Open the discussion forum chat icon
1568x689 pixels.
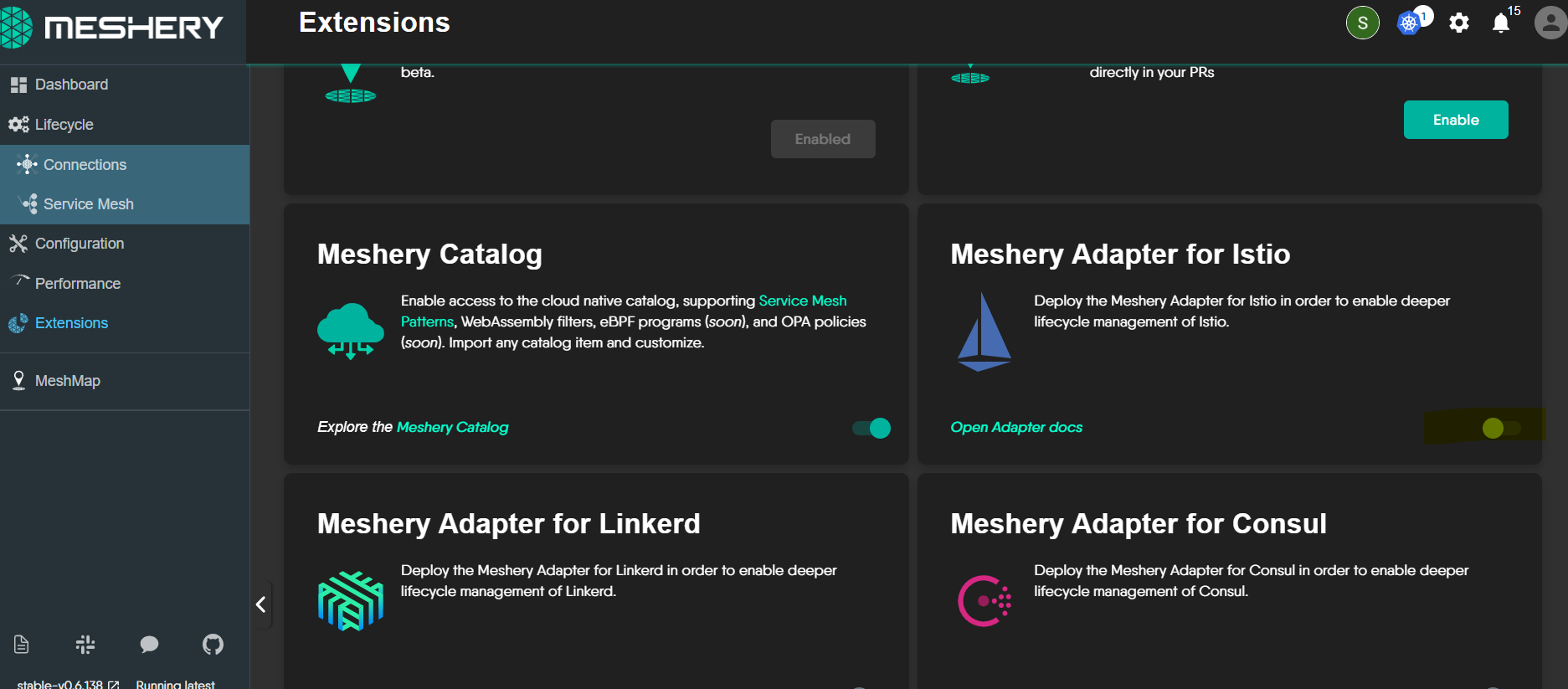pos(149,644)
